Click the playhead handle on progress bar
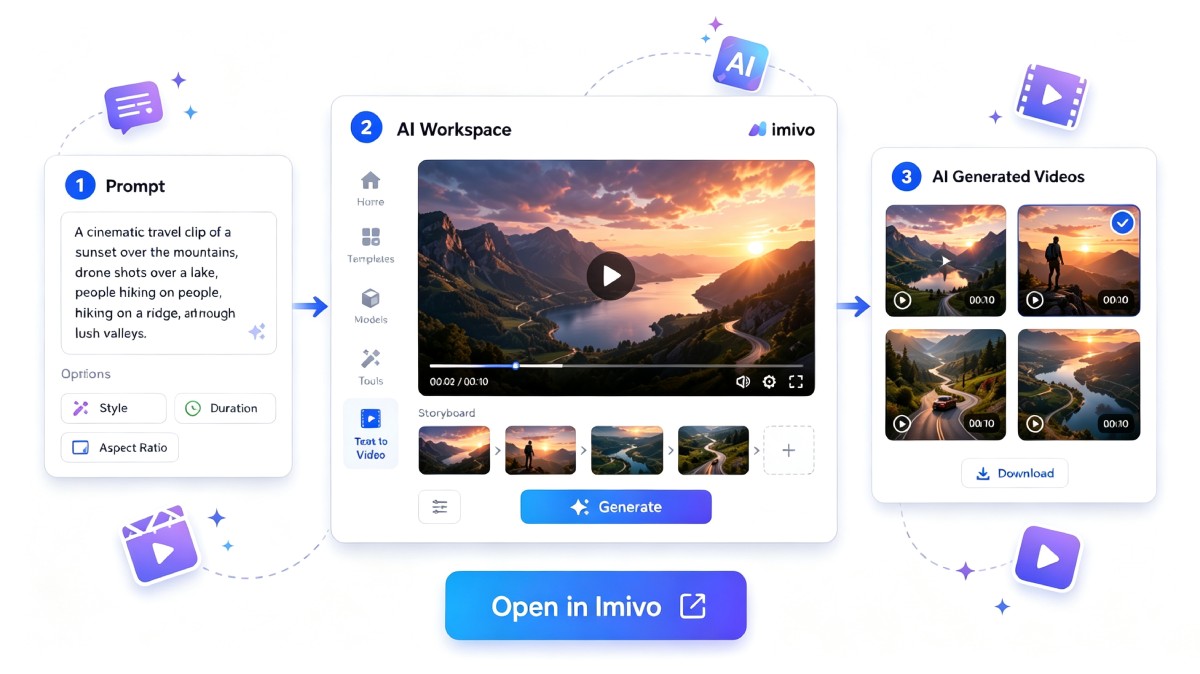The image size is (1200, 674). point(515,366)
